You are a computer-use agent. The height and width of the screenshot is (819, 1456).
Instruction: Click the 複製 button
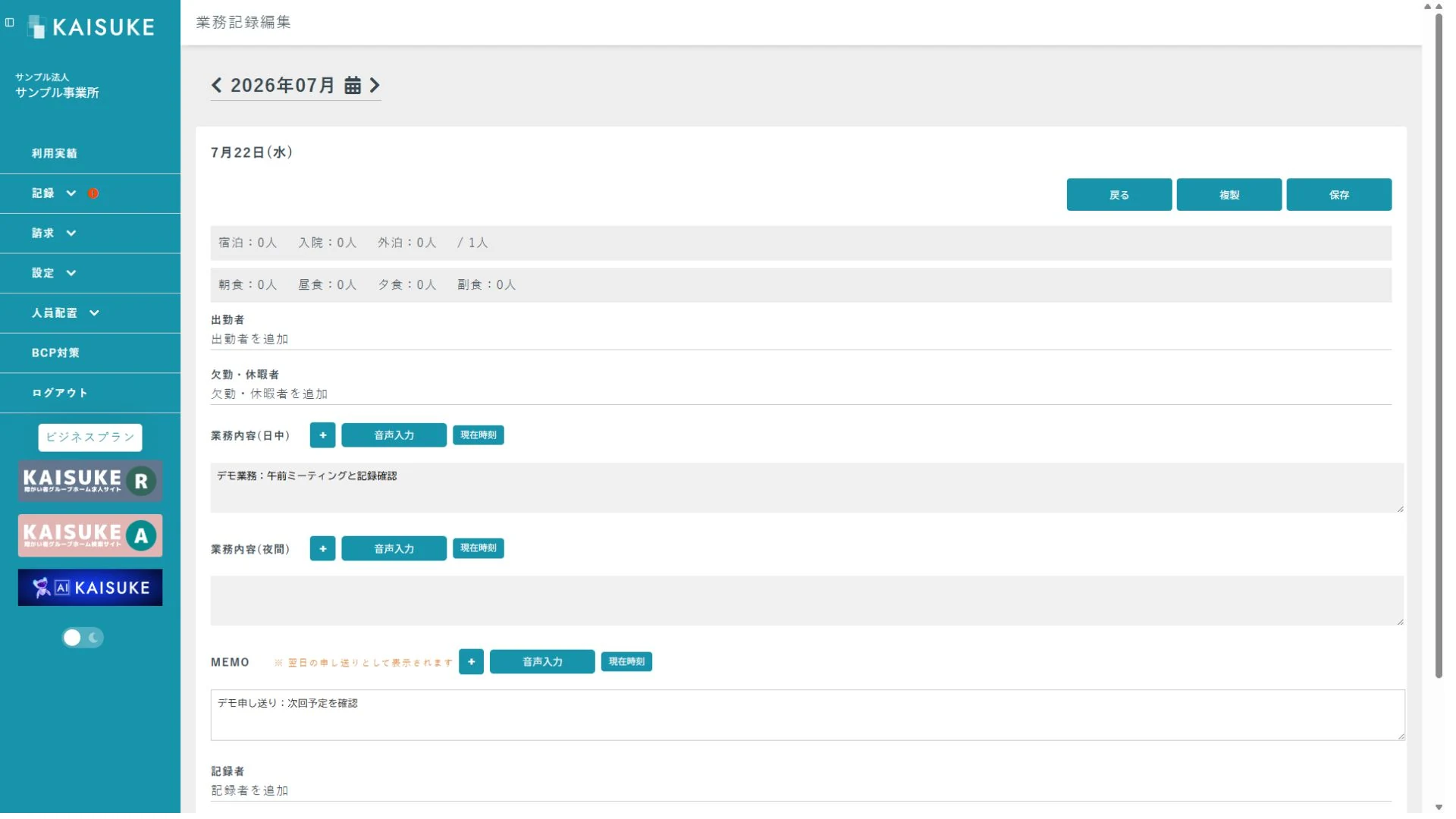pos(1229,195)
